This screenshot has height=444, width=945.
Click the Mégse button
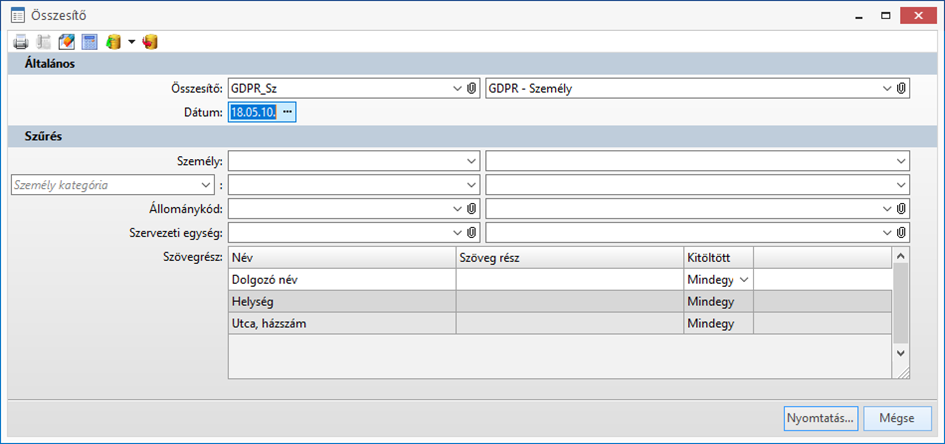(x=897, y=417)
